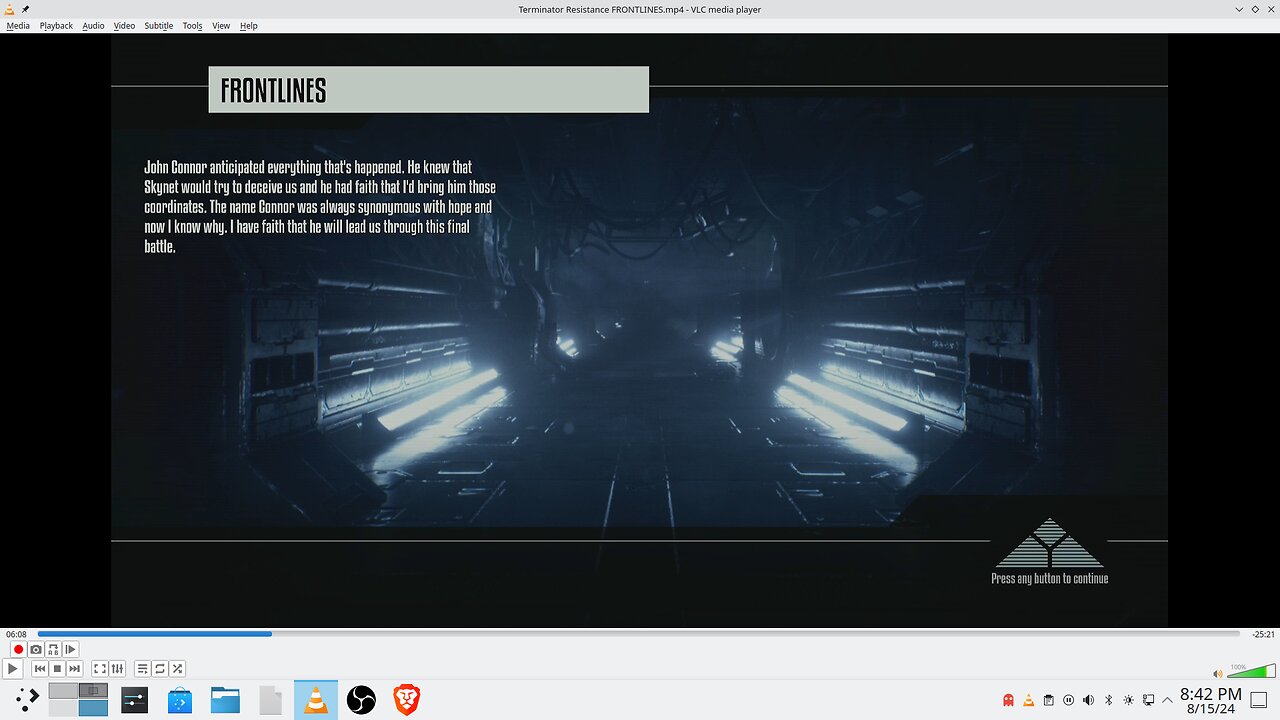Image resolution: width=1280 pixels, height=720 pixels.
Task: Take a snapshot with the camera icon
Action: coord(36,650)
